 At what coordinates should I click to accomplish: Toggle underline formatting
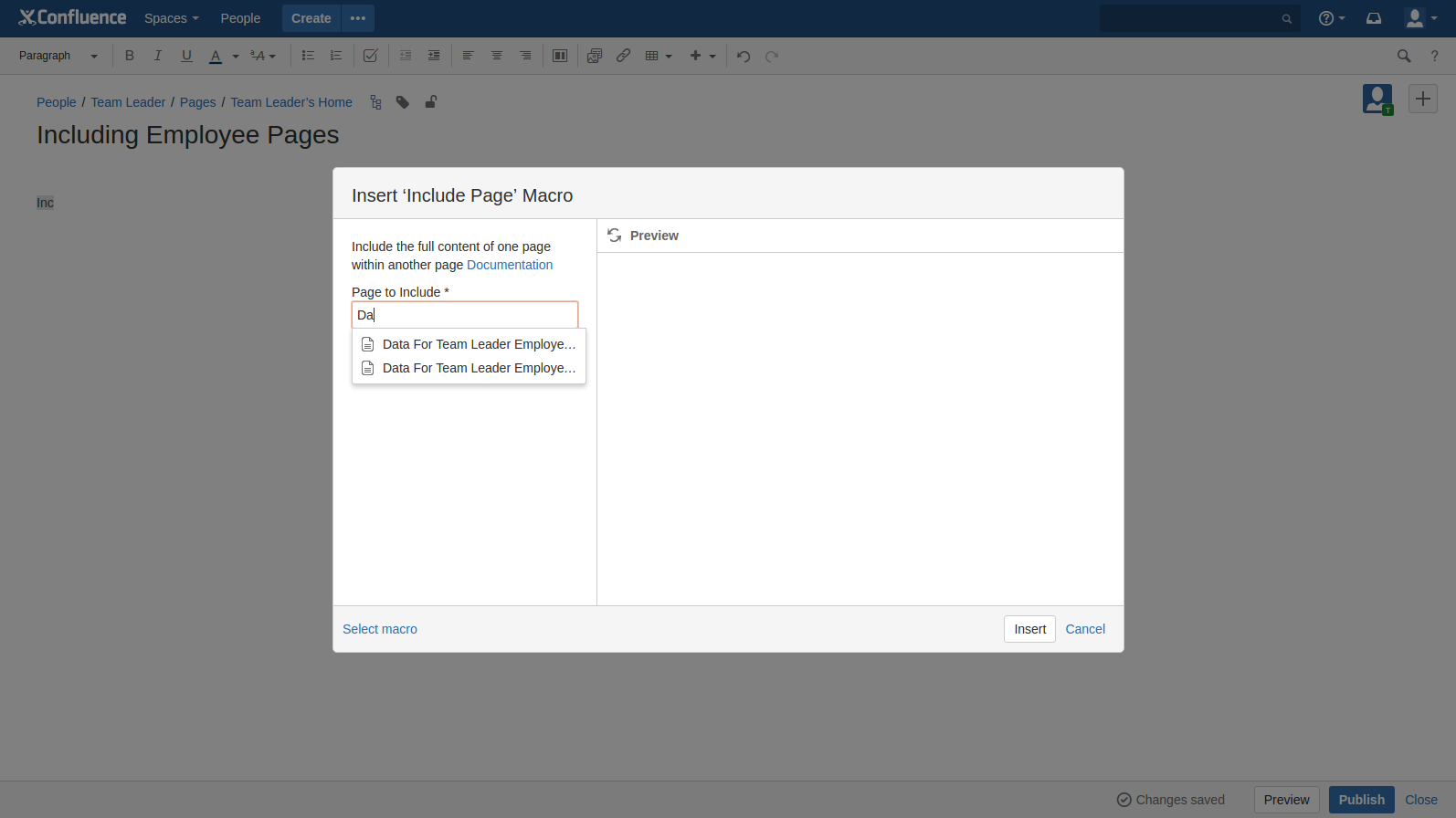(x=186, y=56)
